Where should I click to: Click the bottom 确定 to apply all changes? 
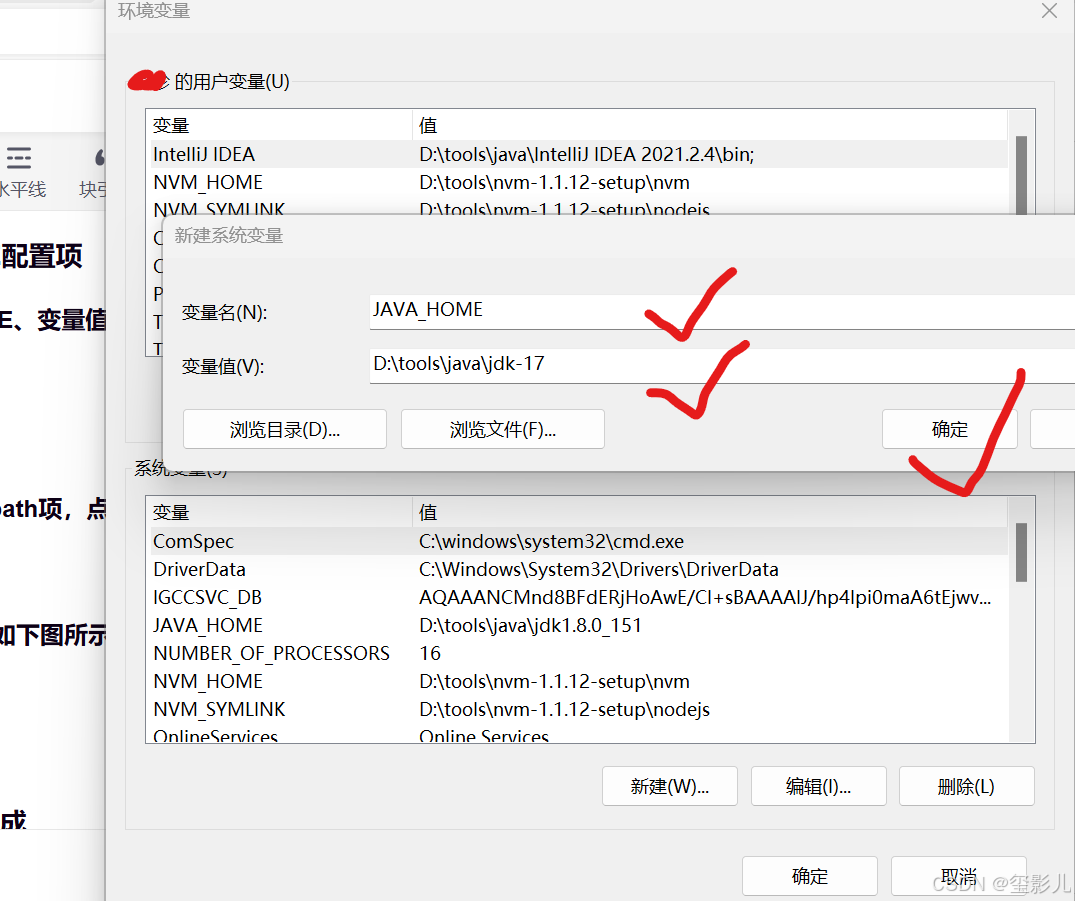pyautogui.click(x=809, y=875)
